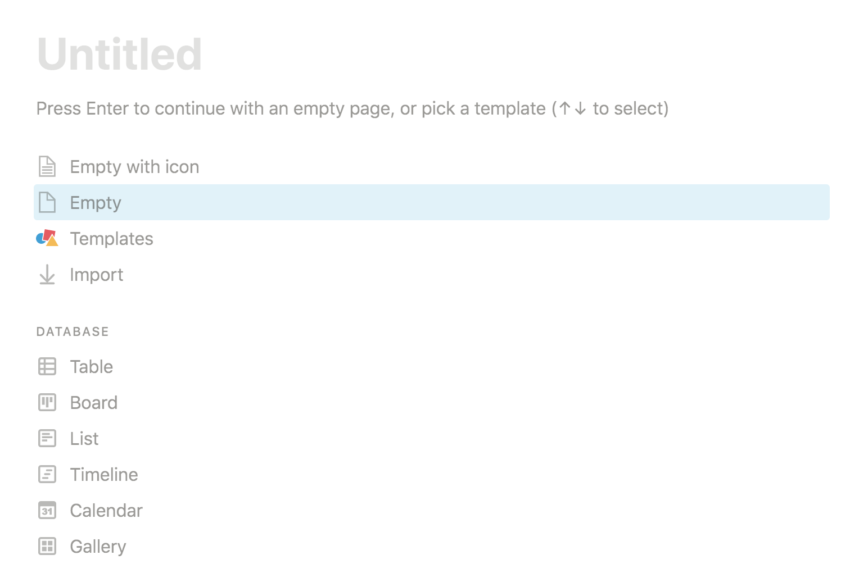Screen dimensions: 850x582
Task: Click the blank Empty page icon
Action: [x=46, y=203]
